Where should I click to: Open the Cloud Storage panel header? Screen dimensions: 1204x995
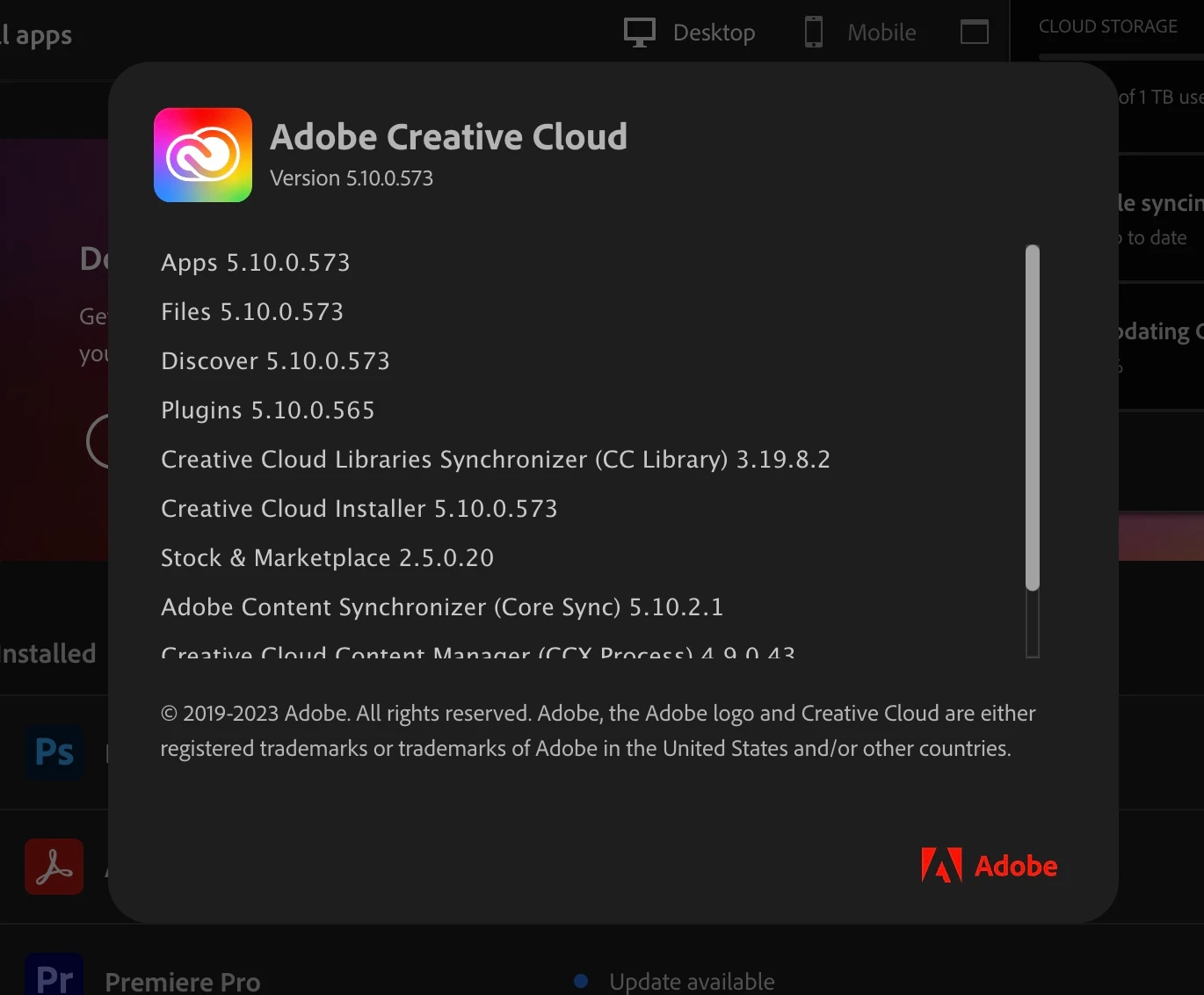(x=1108, y=26)
